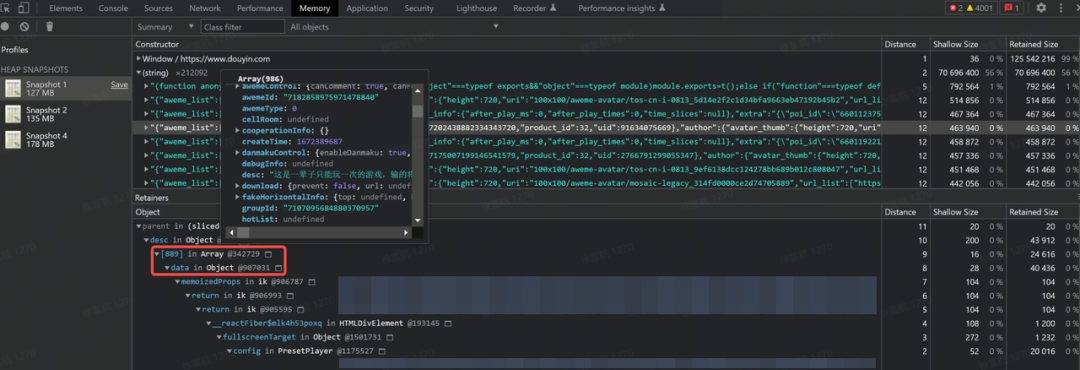Viewport: 1080px width, 370px height.
Task: Collapse __reactFiber in HTMLDivElement row
Action: pos(208,323)
